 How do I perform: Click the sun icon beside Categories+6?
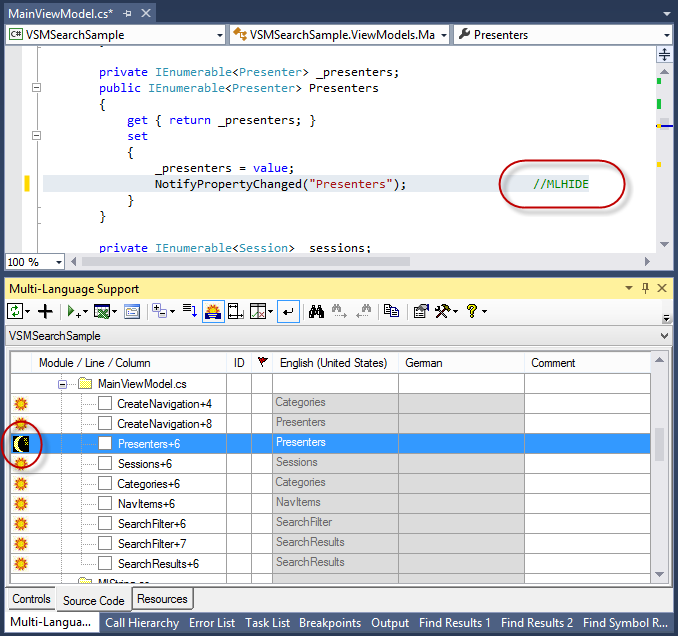19,483
